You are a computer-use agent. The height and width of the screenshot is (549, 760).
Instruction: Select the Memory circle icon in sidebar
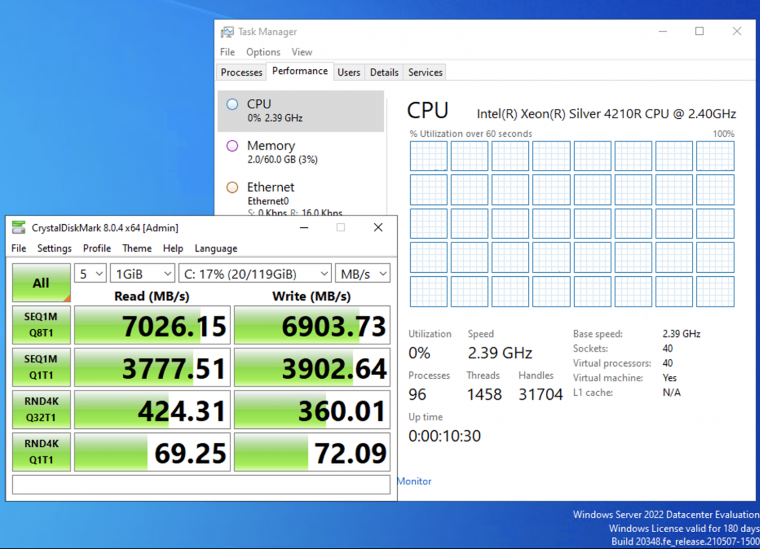click(232, 146)
